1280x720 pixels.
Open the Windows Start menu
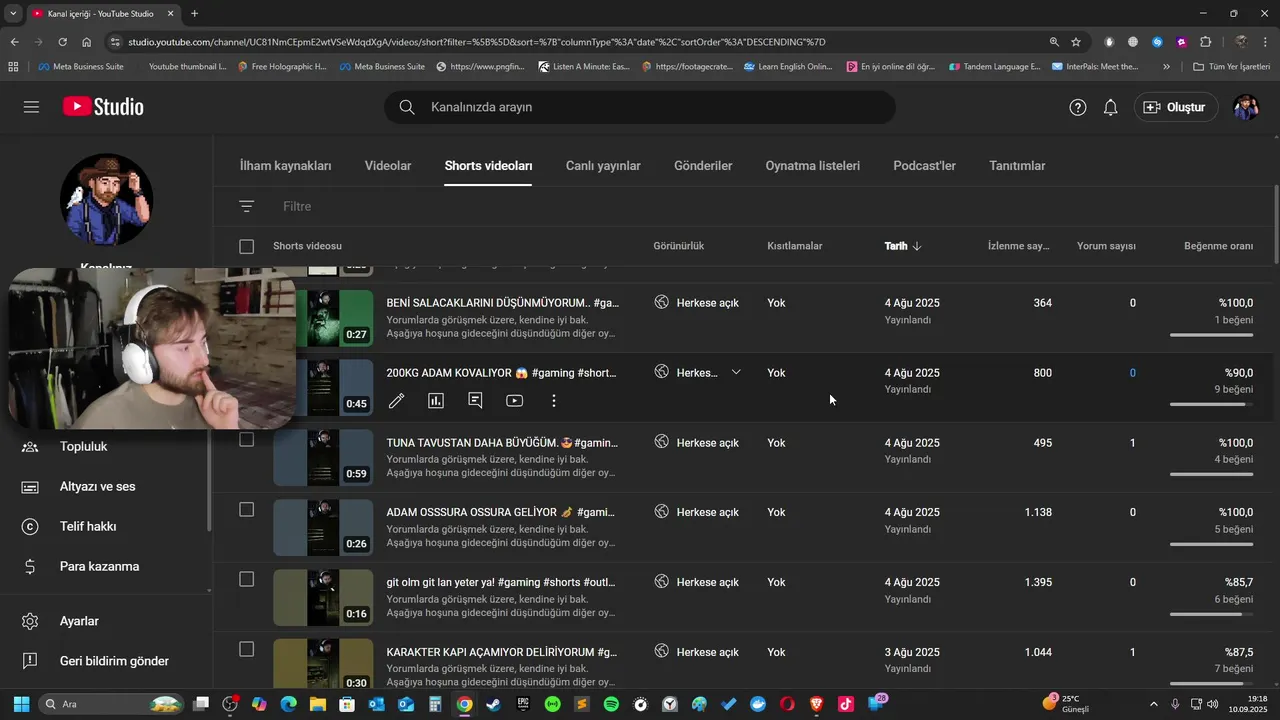21,704
